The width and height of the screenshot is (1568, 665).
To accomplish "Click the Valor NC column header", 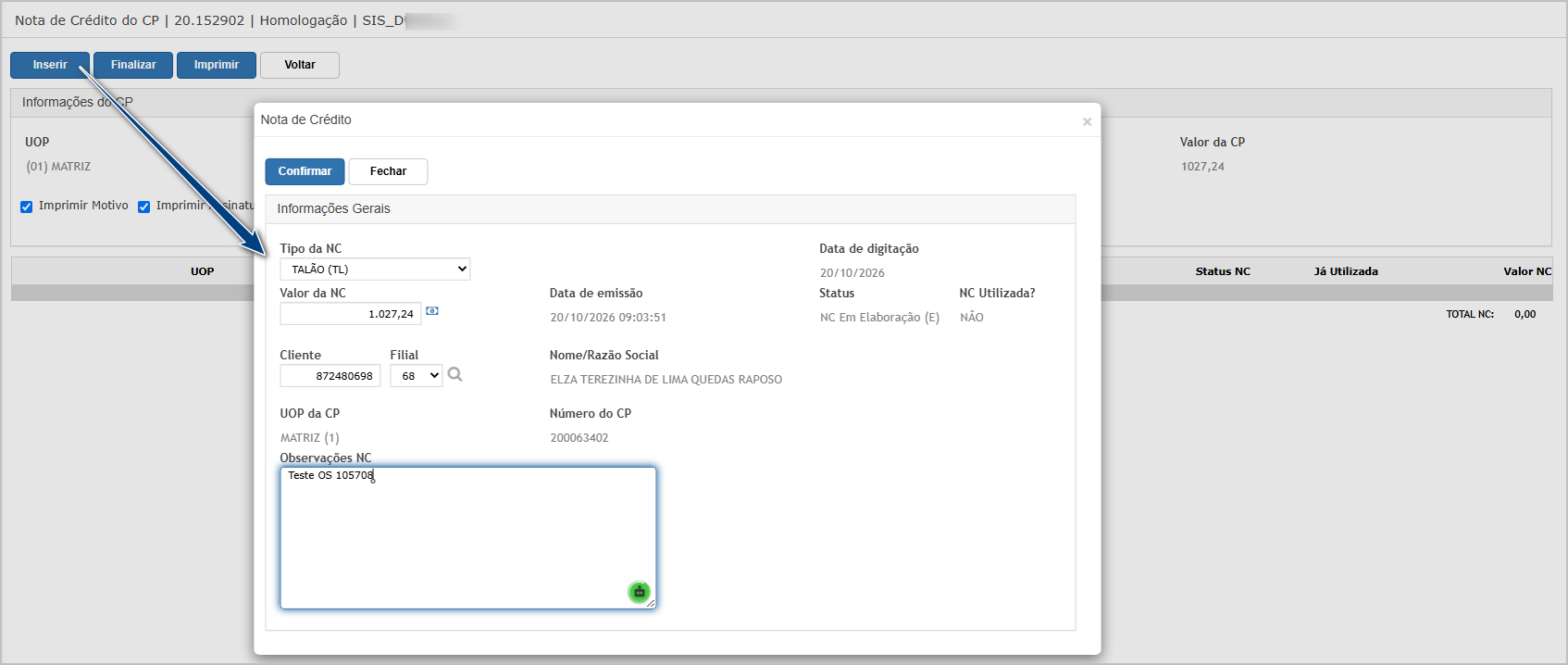I will click(1527, 271).
